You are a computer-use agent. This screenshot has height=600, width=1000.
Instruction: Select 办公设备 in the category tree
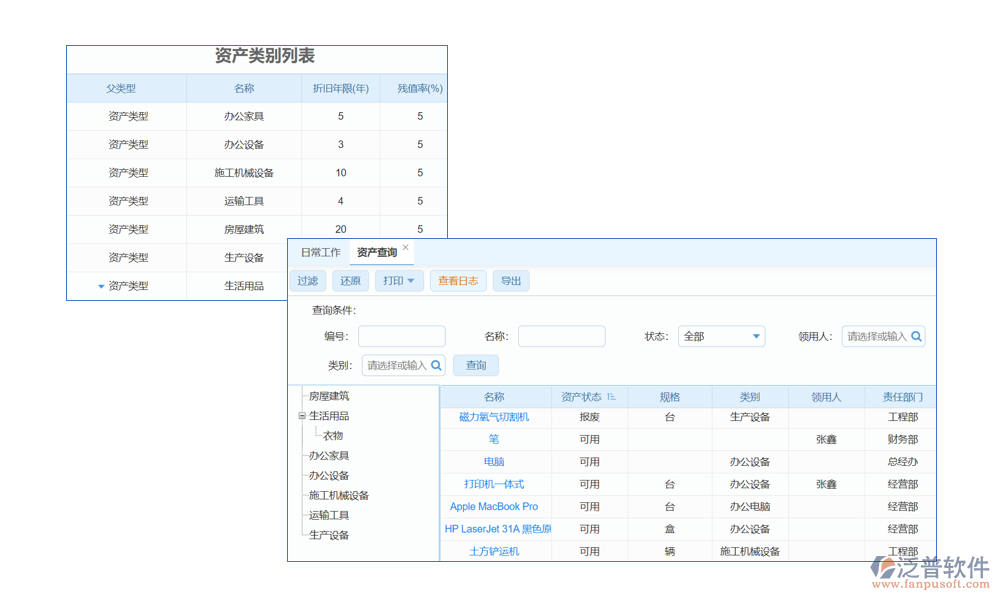tap(329, 476)
